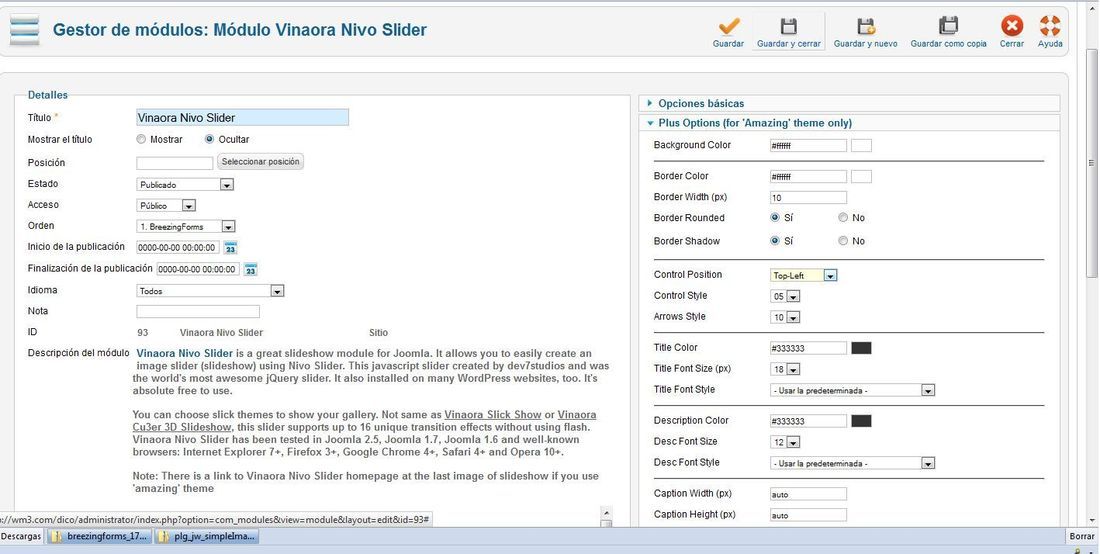Click the Caption Height input field
The image size is (1100, 554).
[808, 515]
